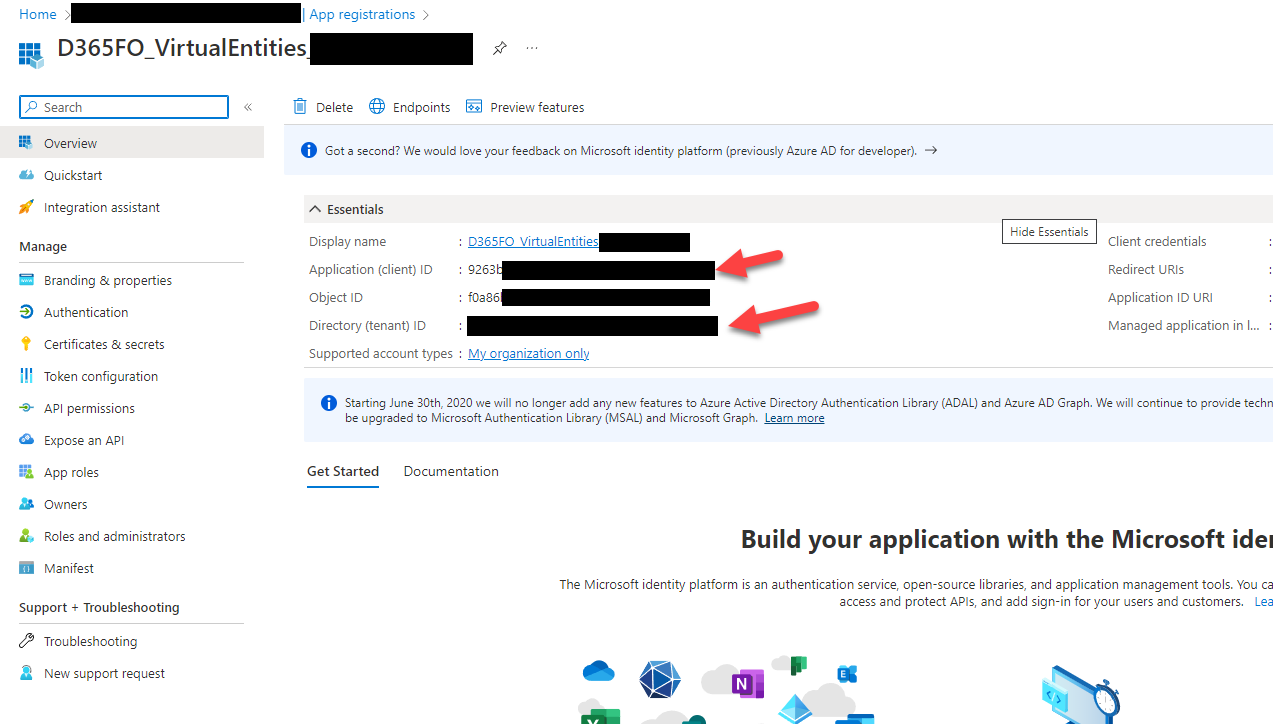This screenshot has height=724, width=1273.
Task: Click the Application (client) ID label
Action: click(x=371, y=269)
